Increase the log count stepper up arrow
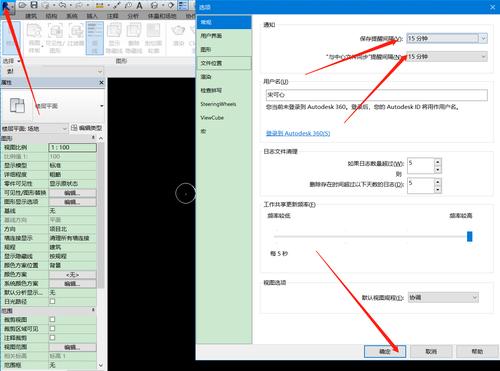500x371 pixels. click(438, 162)
